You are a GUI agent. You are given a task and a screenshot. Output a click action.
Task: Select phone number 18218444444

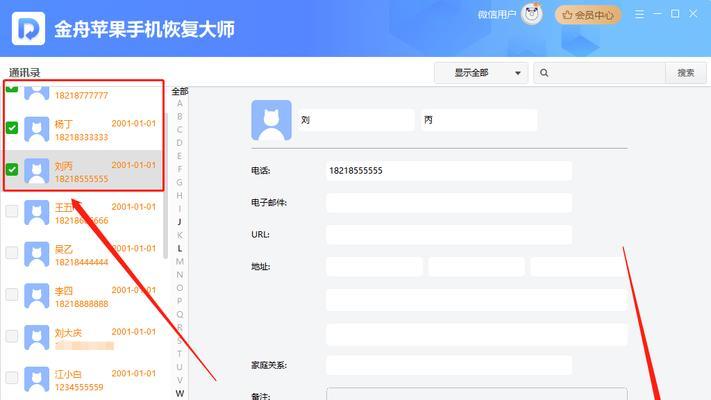click(82, 262)
